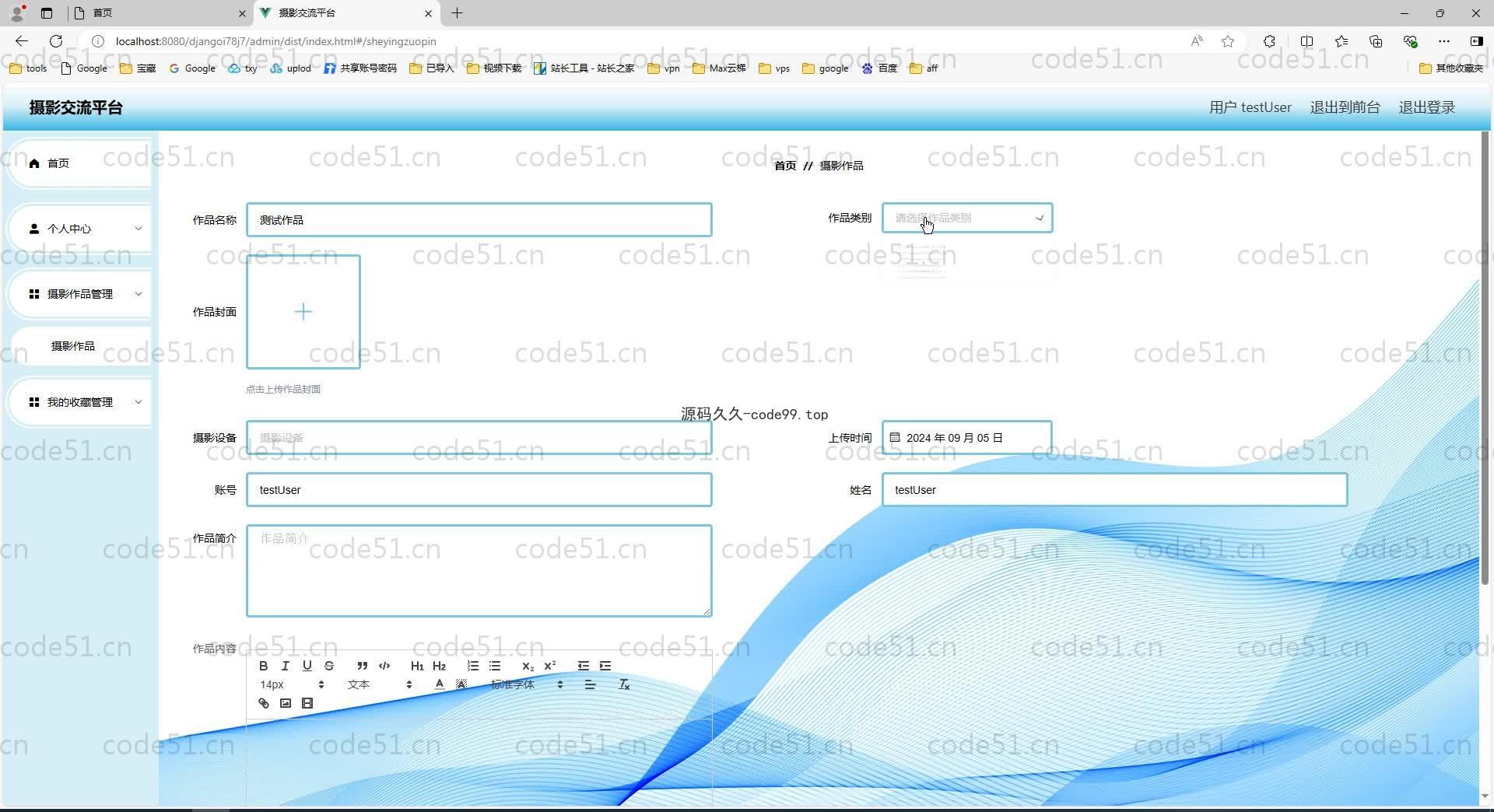
Task: Insert a code block in the editor
Action: 384,666
